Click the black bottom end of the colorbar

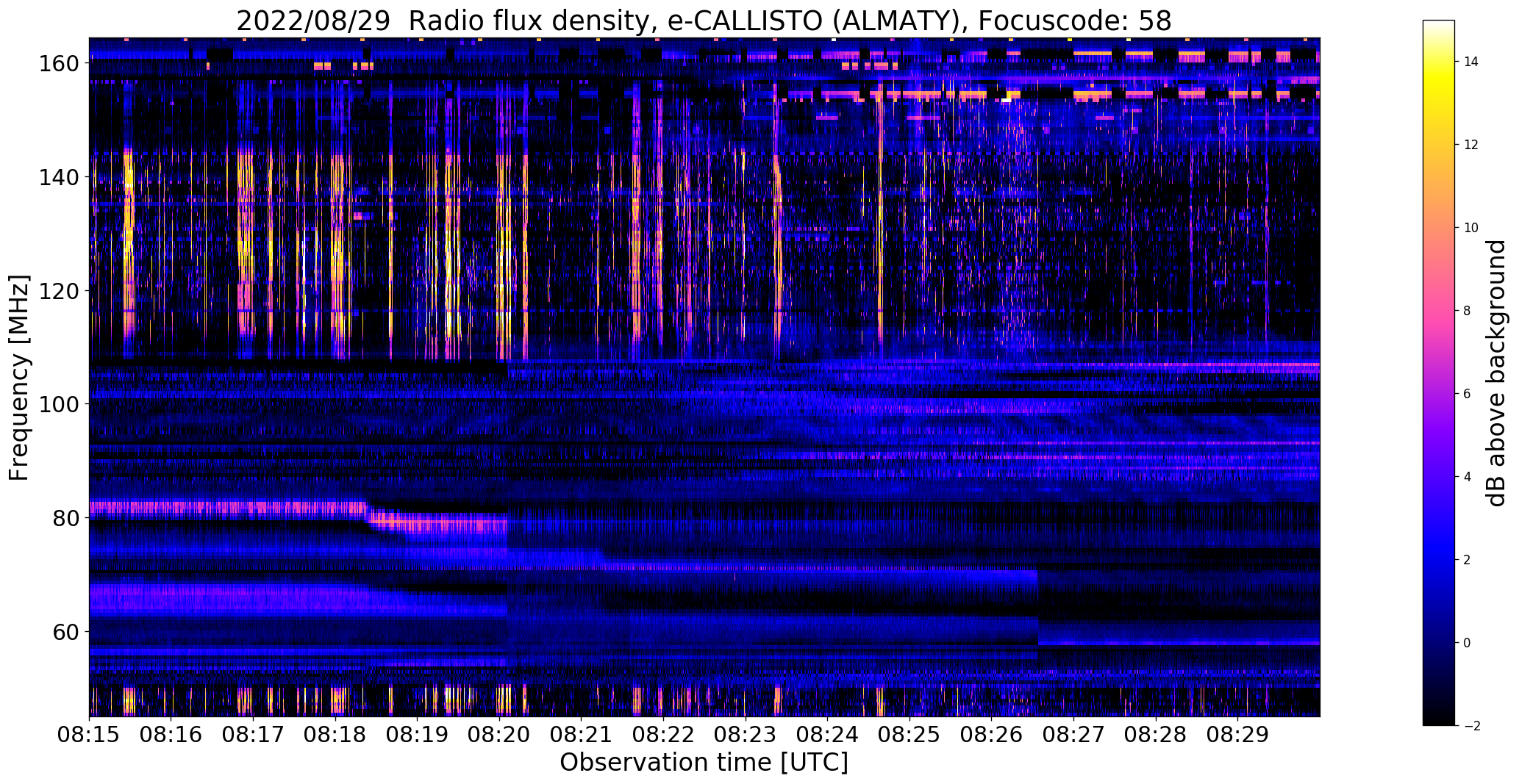click(x=1439, y=716)
